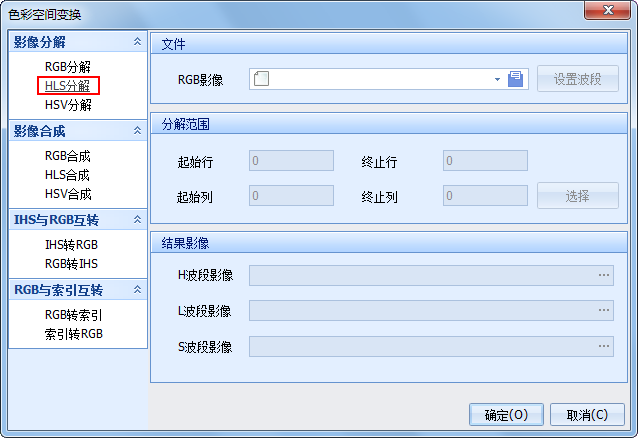
Task: Collapse the RGB与索引互转 group
Action: click(137, 290)
